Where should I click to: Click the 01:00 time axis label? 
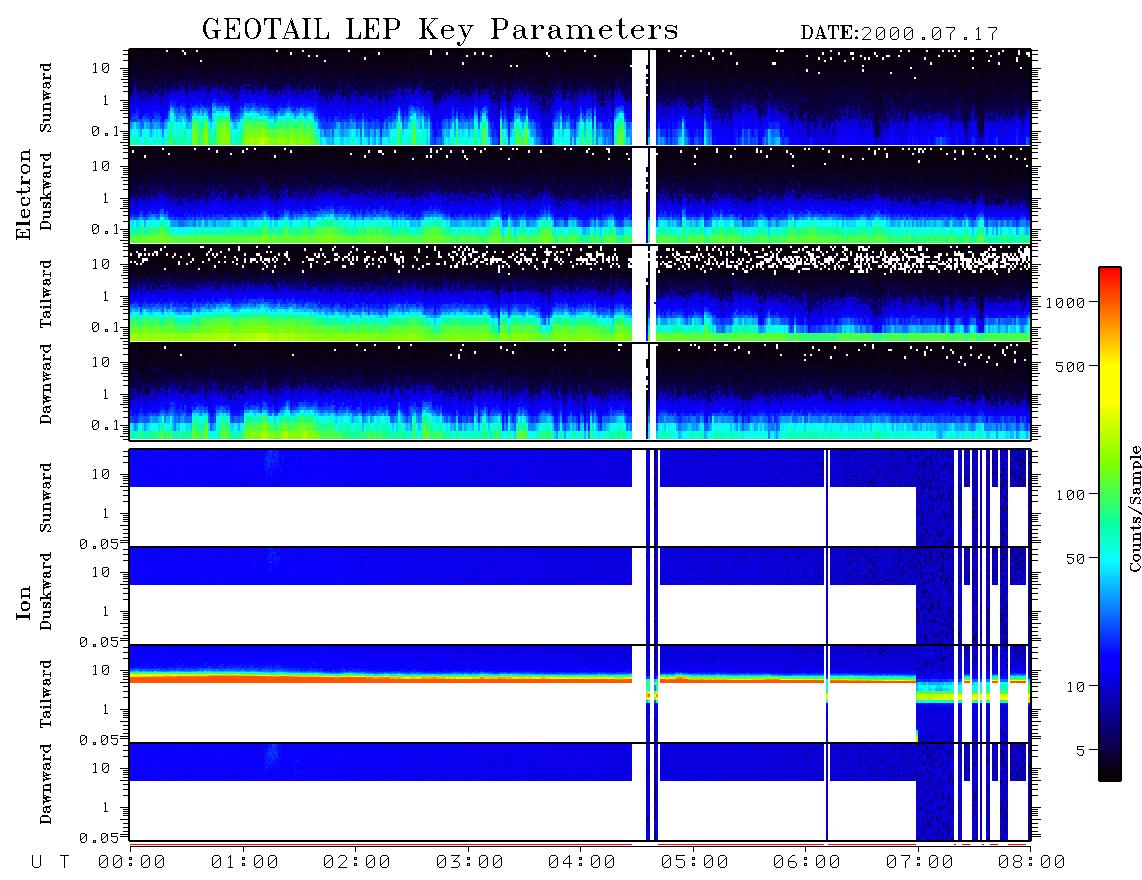[245, 863]
